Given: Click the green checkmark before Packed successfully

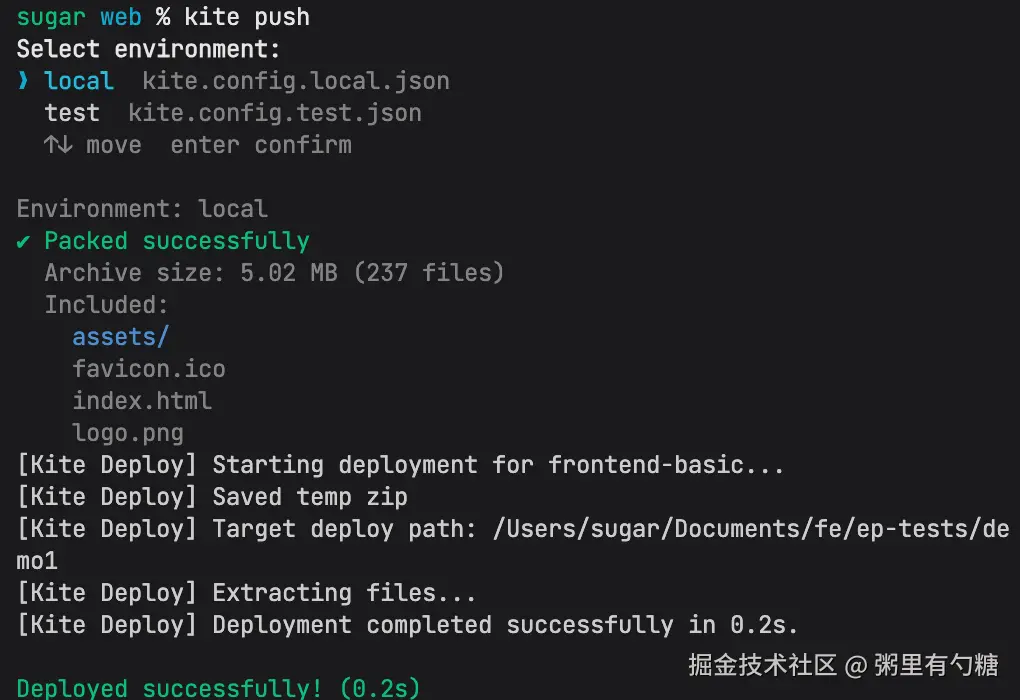Looking at the screenshot, I should pos(23,242).
